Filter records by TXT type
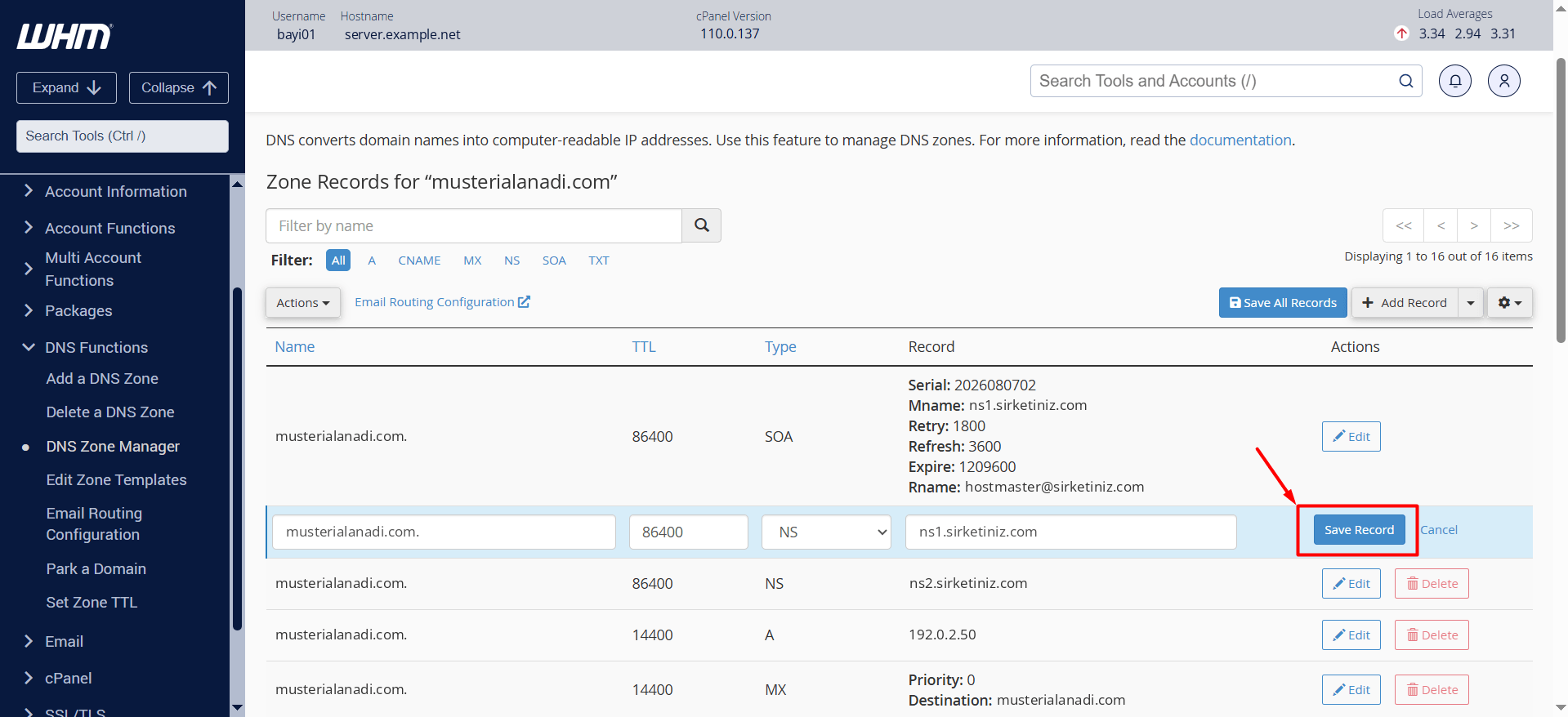 (599, 260)
